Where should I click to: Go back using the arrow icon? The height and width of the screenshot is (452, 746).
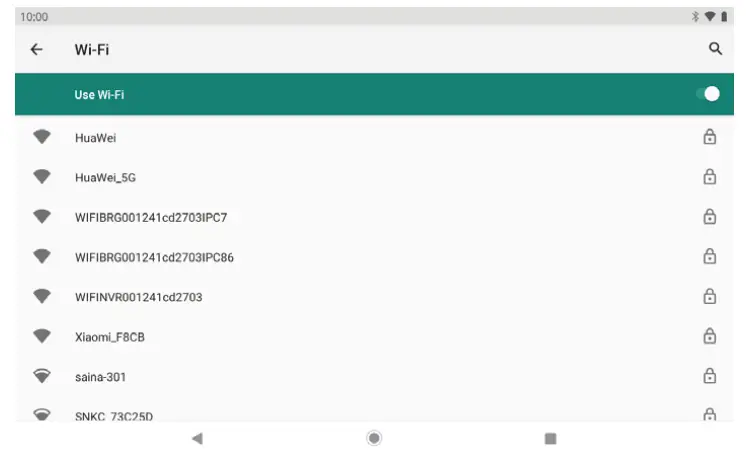coord(37,49)
